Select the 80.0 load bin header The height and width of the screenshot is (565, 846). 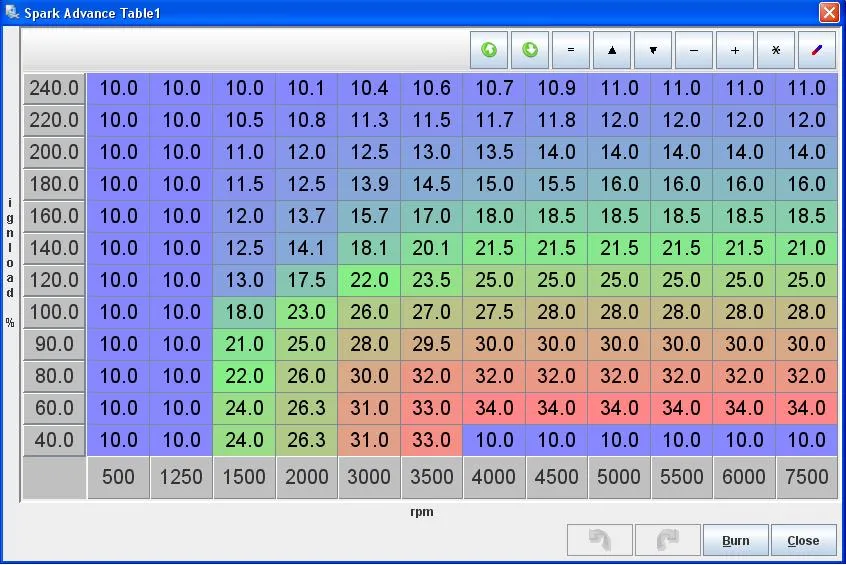click(x=54, y=376)
